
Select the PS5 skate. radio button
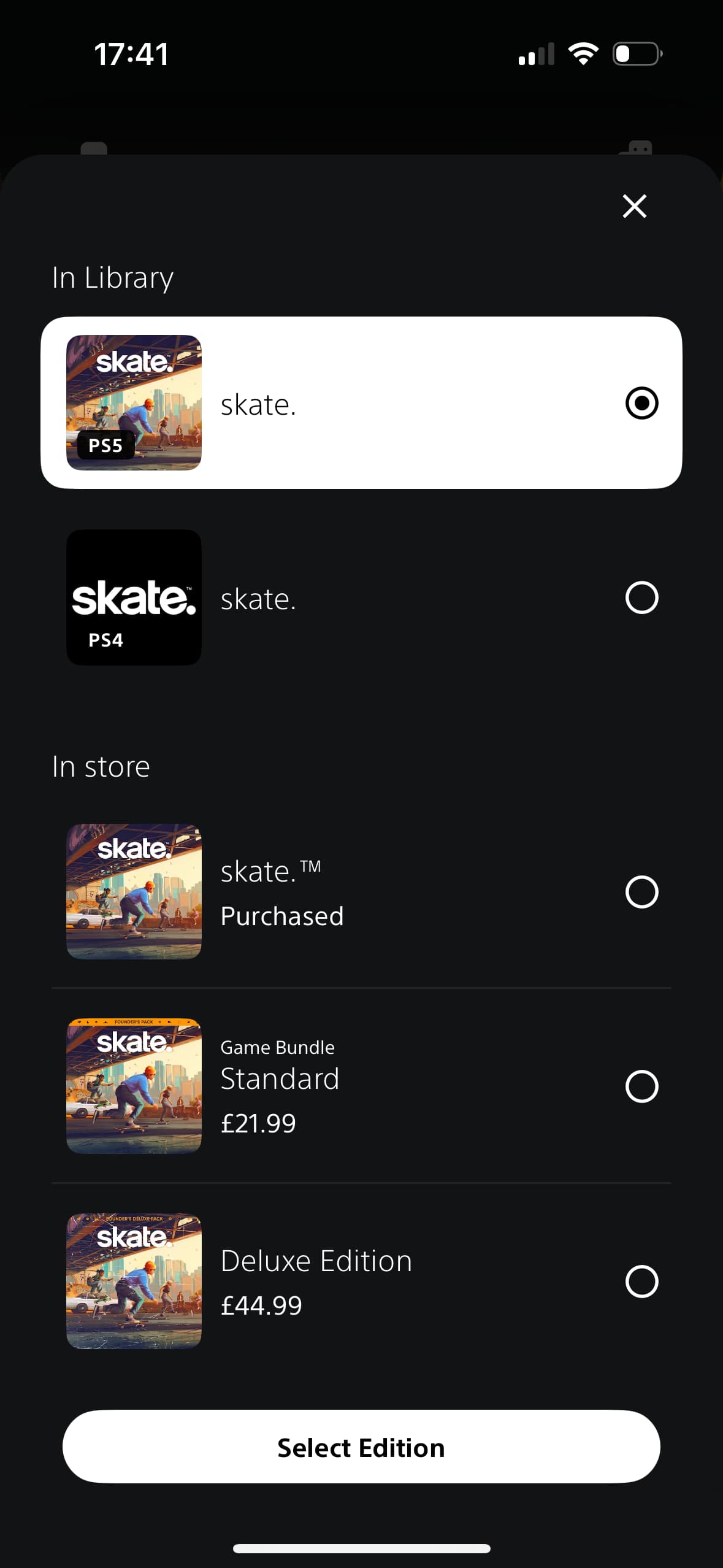pos(641,403)
